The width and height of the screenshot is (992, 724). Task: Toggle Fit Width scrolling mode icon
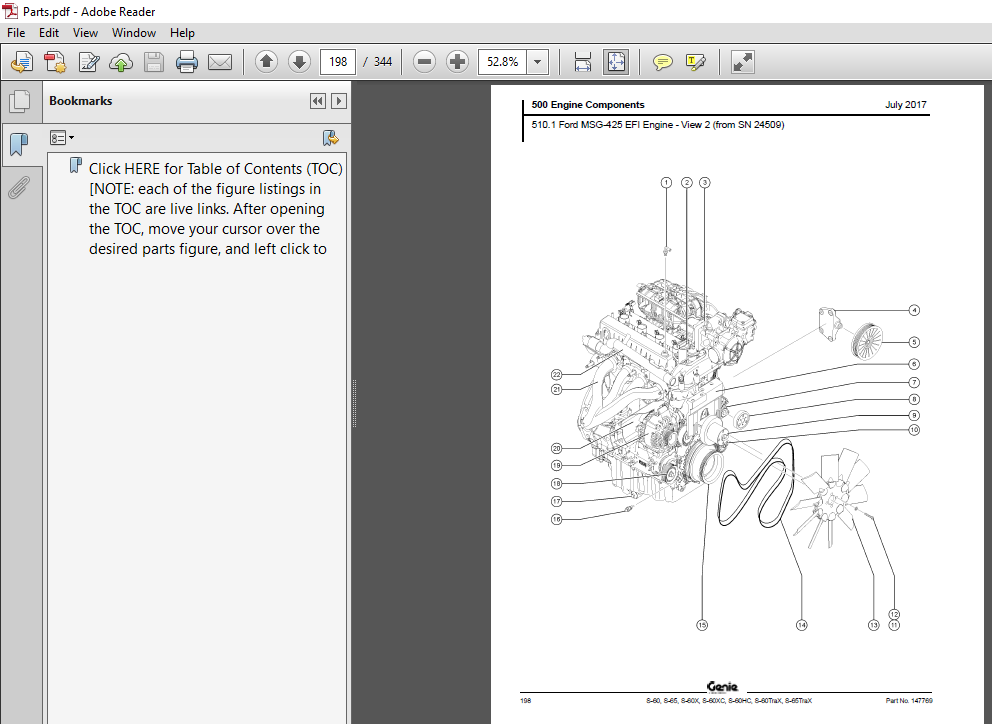(x=583, y=62)
